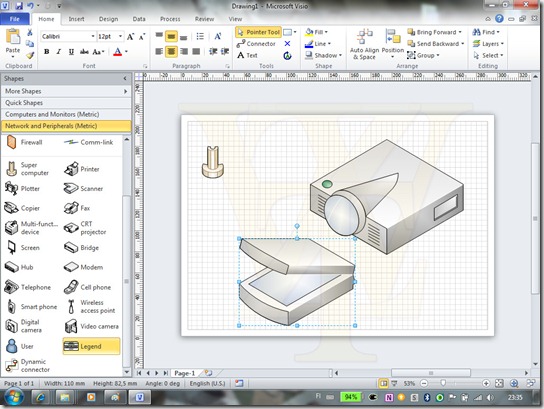The image size is (544, 409).
Task: Expand the More Shapes menu
Action: tap(66, 91)
